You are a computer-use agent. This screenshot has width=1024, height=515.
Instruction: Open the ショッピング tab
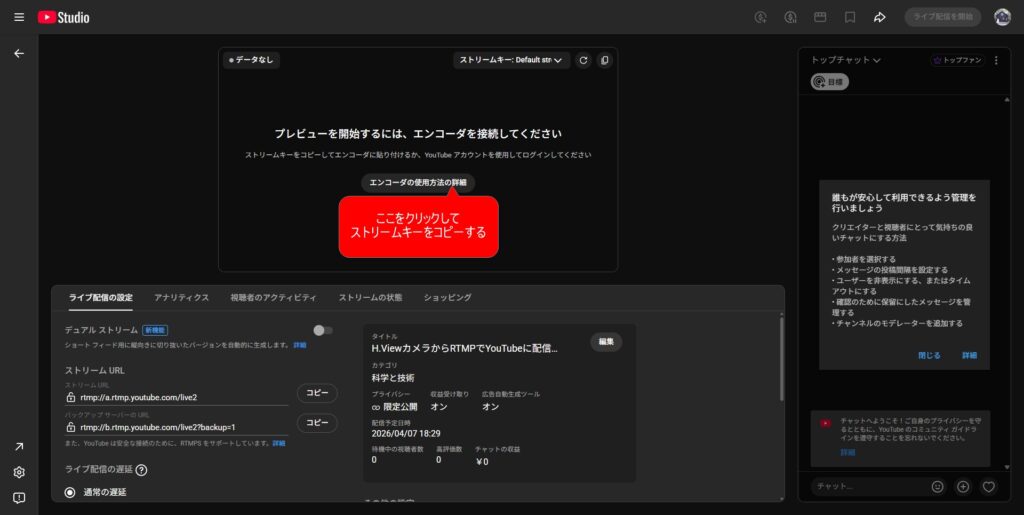pyautogui.click(x=447, y=298)
